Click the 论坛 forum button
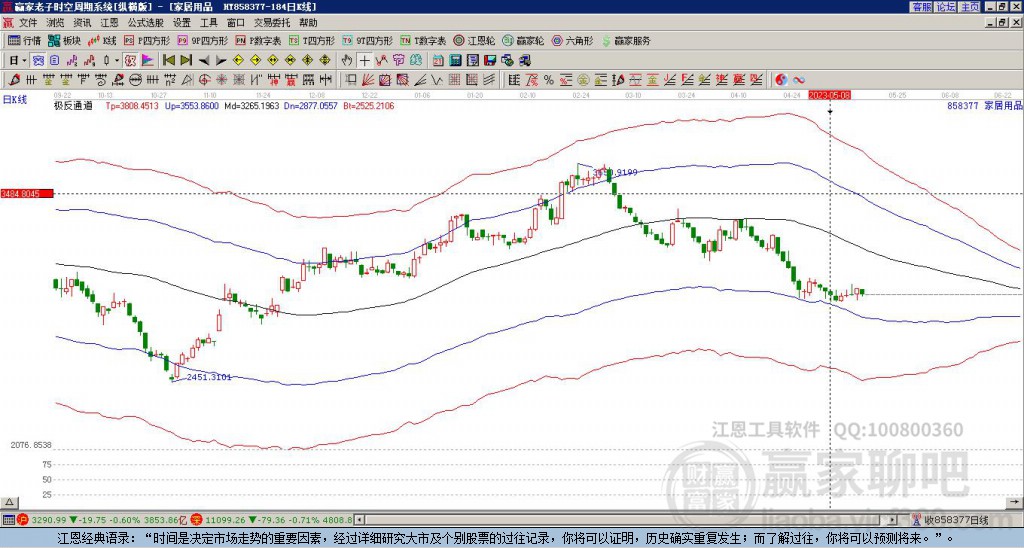 pyautogui.click(x=946, y=7)
